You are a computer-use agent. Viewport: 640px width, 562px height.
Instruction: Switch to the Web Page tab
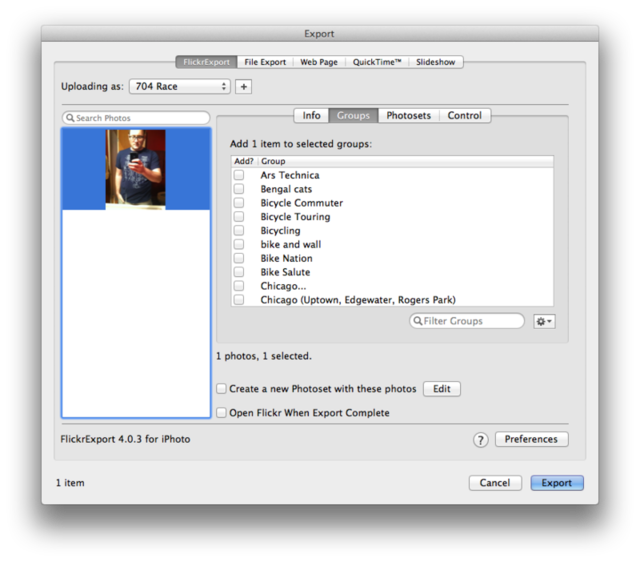click(x=319, y=62)
